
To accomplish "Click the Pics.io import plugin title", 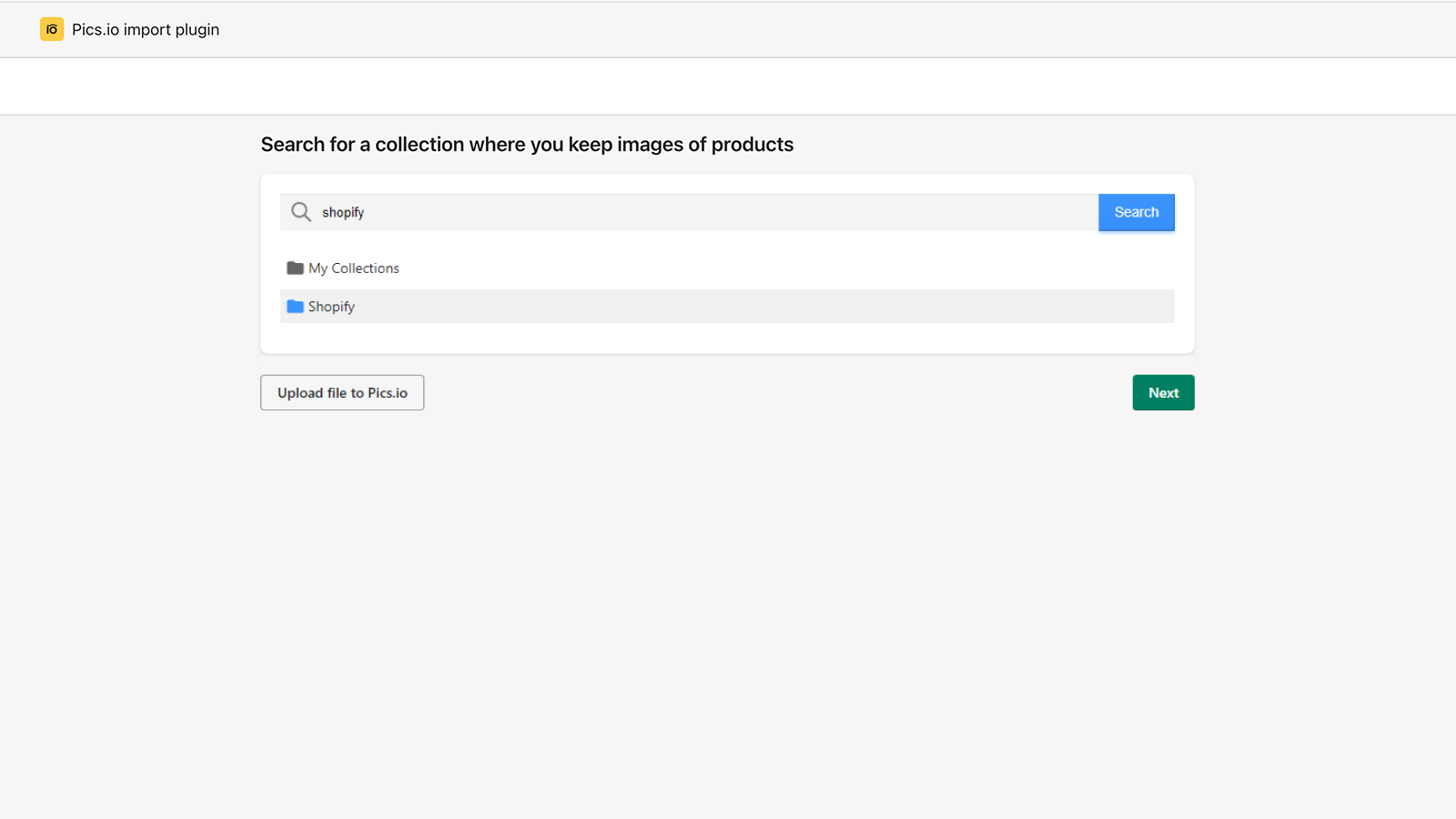I will (146, 29).
